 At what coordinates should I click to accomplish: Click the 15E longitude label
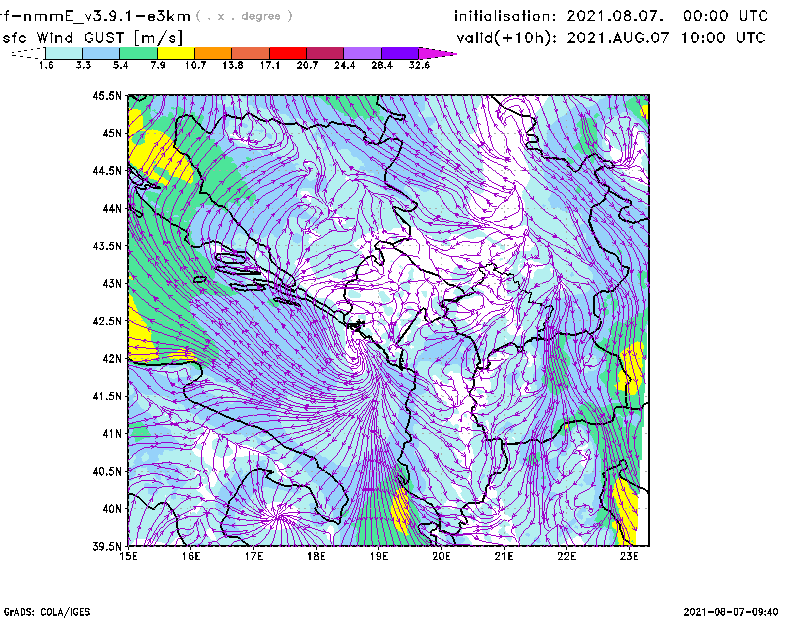point(128,556)
